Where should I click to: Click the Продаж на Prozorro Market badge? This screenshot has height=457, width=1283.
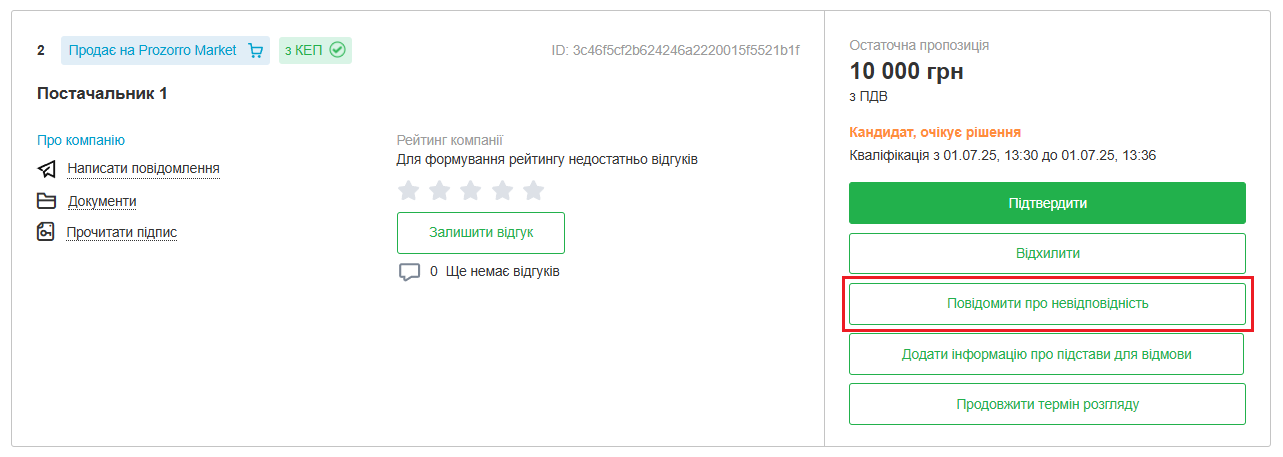[153, 50]
